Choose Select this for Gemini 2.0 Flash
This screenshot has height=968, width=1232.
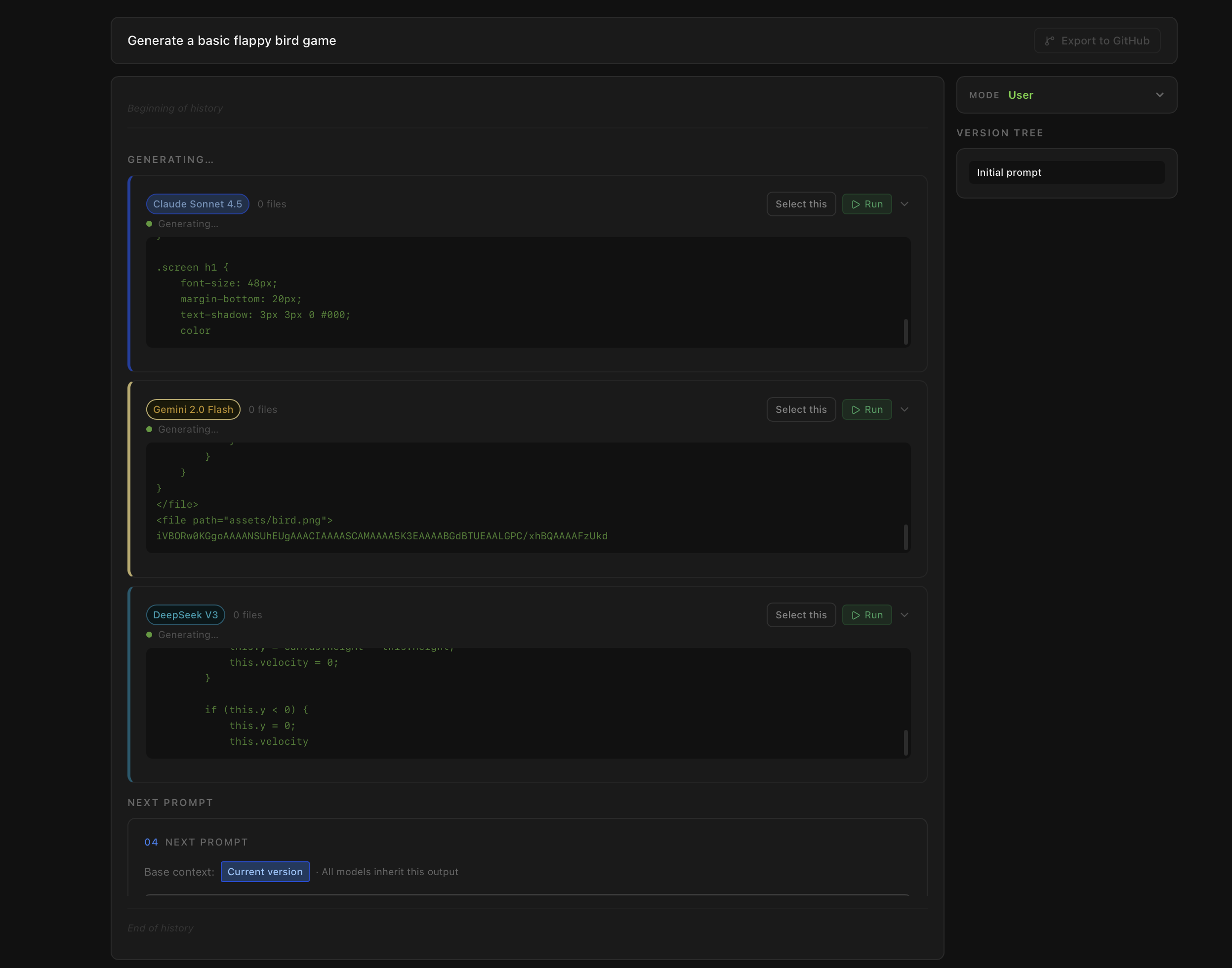point(801,409)
